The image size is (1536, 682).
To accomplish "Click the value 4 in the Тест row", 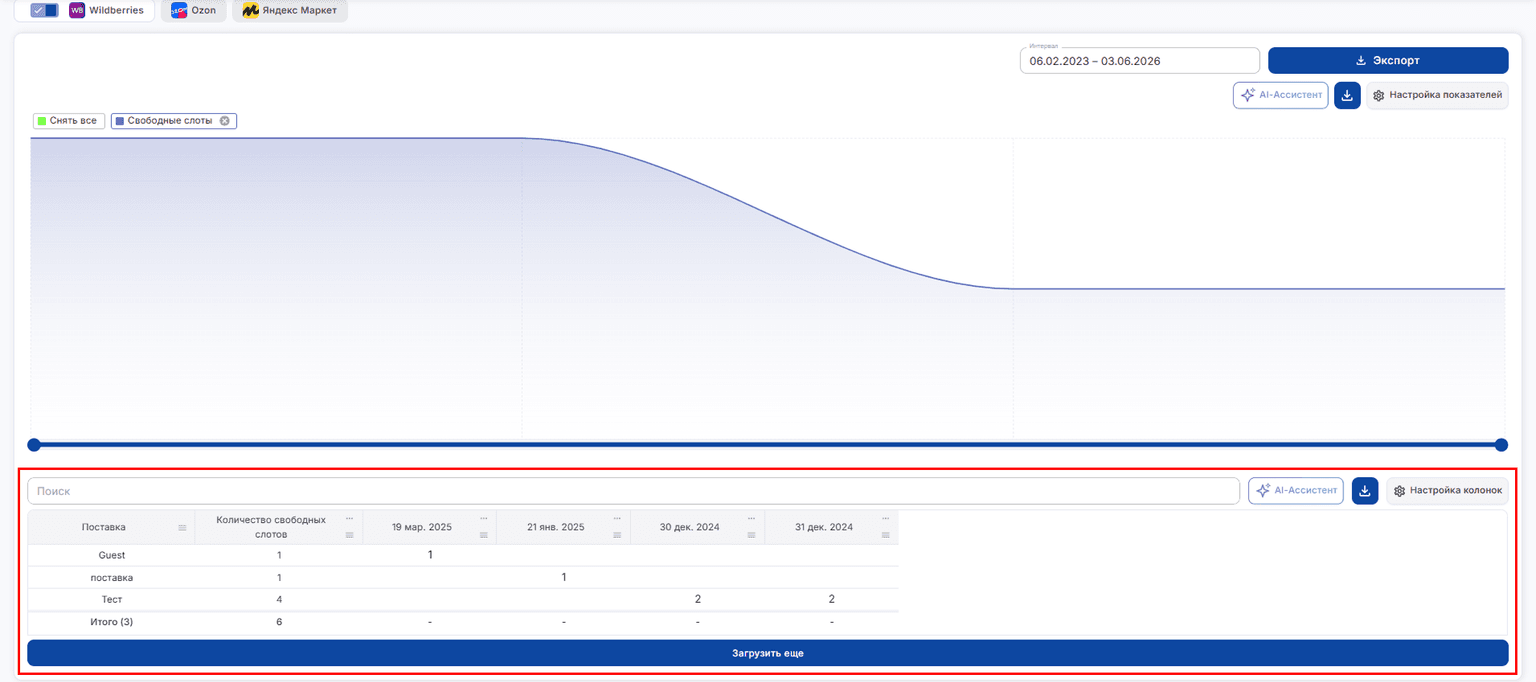I will click(279, 599).
